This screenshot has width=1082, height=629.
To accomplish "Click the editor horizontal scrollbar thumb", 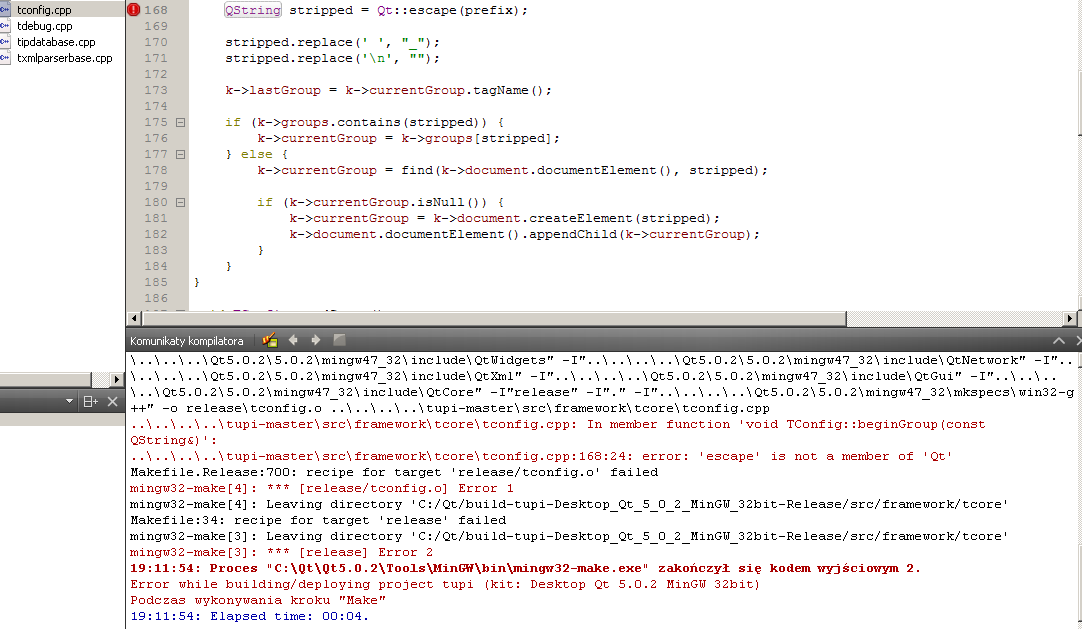I will (494, 319).
